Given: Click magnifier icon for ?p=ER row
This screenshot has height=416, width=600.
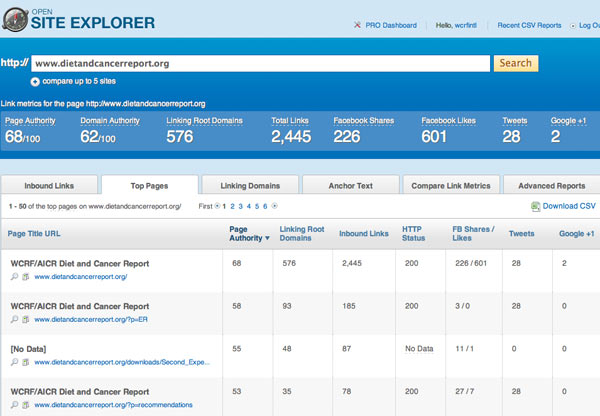Looking at the screenshot, I should point(15,319).
